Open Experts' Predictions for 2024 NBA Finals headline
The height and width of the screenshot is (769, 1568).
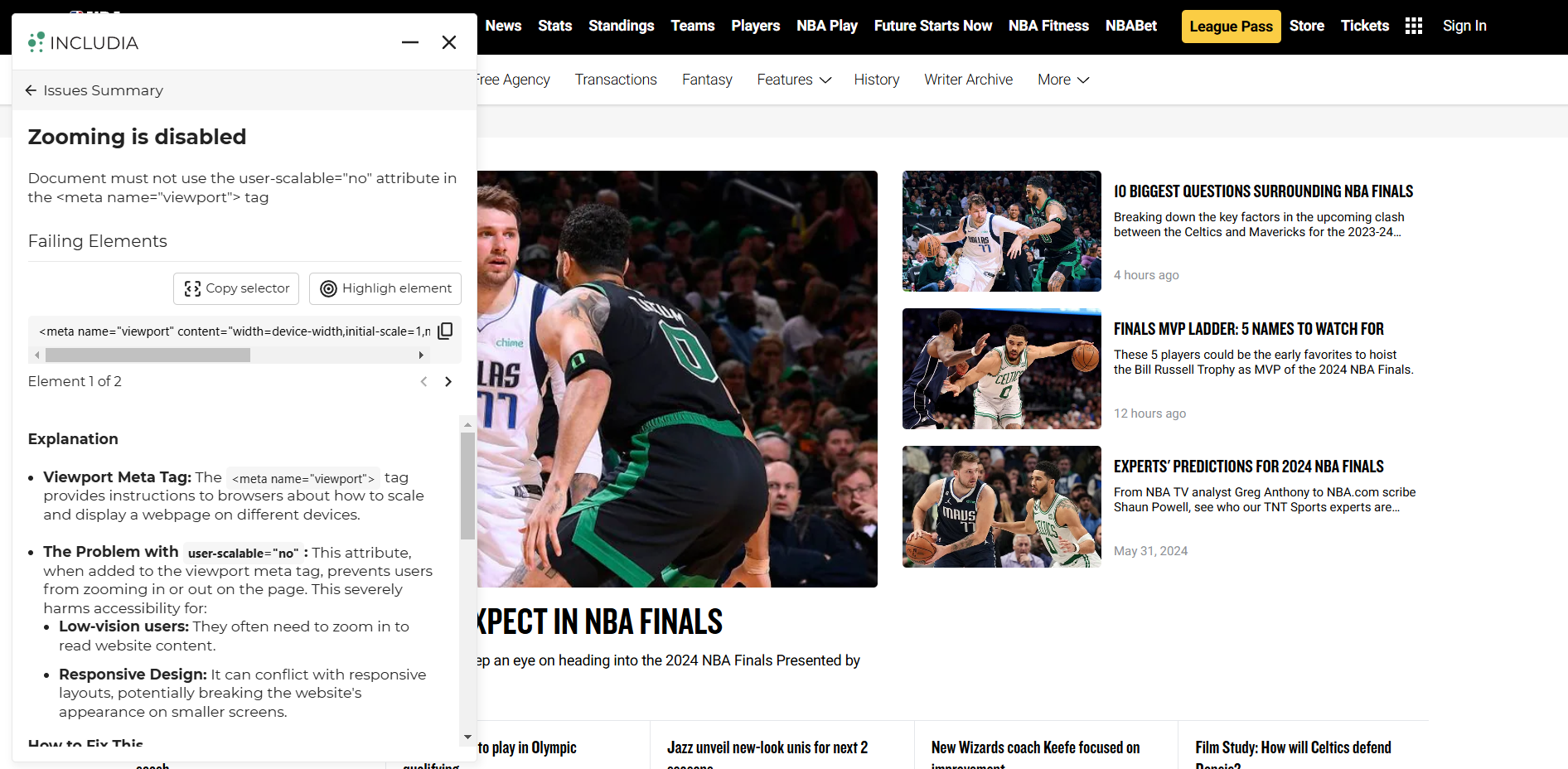tap(1248, 467)
